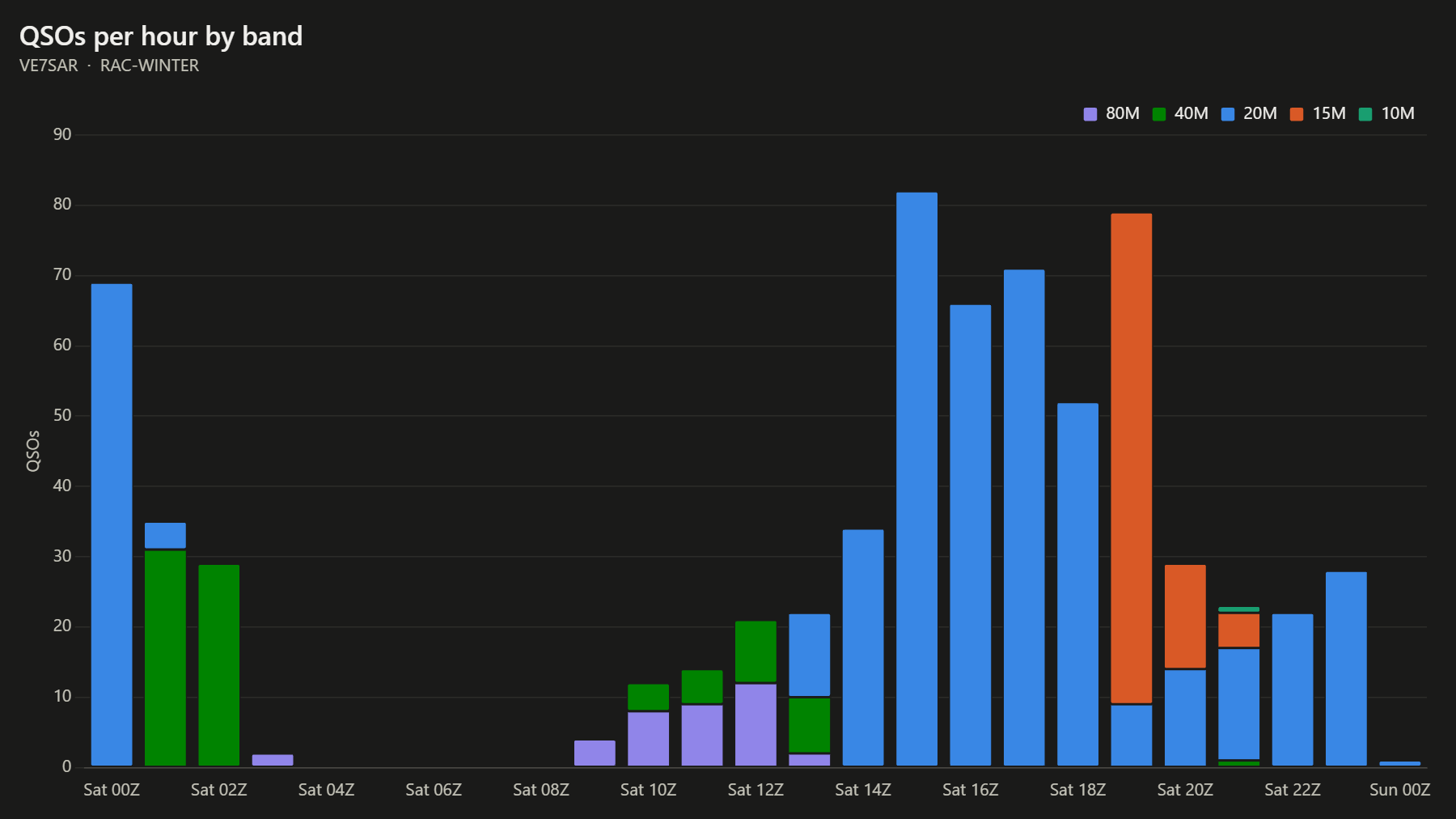The image size is (1456, 819).
Task: Click the large orange 15M bar at Sat 19Z
Action: coord(1132,458)
